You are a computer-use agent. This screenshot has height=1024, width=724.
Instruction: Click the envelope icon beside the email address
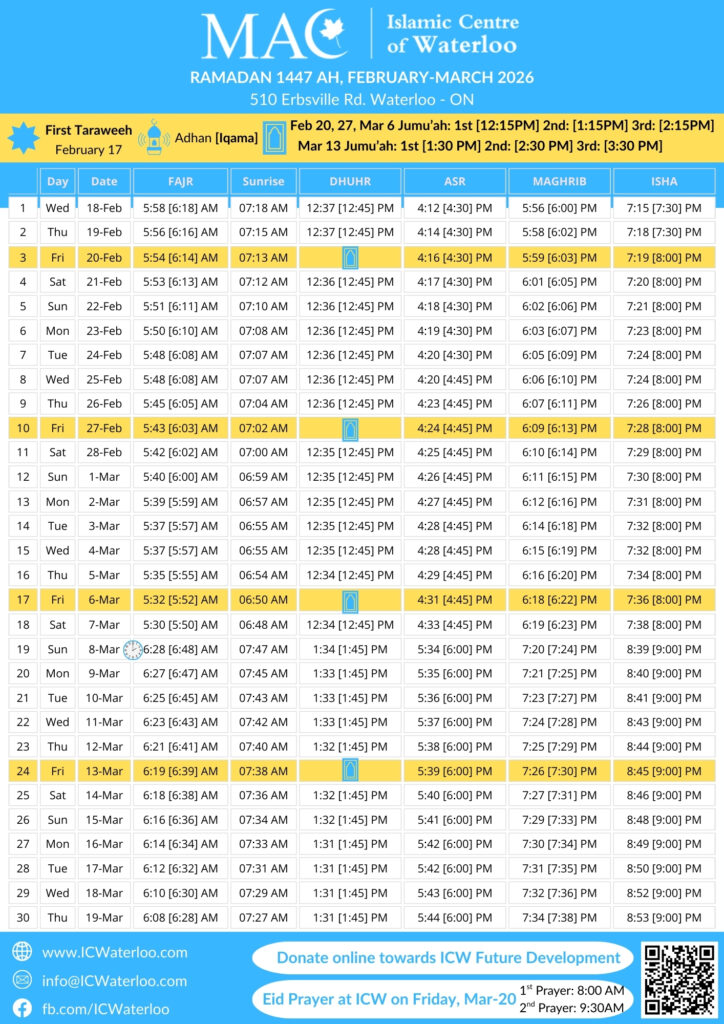pyautogui.click(x=22, y=981)
